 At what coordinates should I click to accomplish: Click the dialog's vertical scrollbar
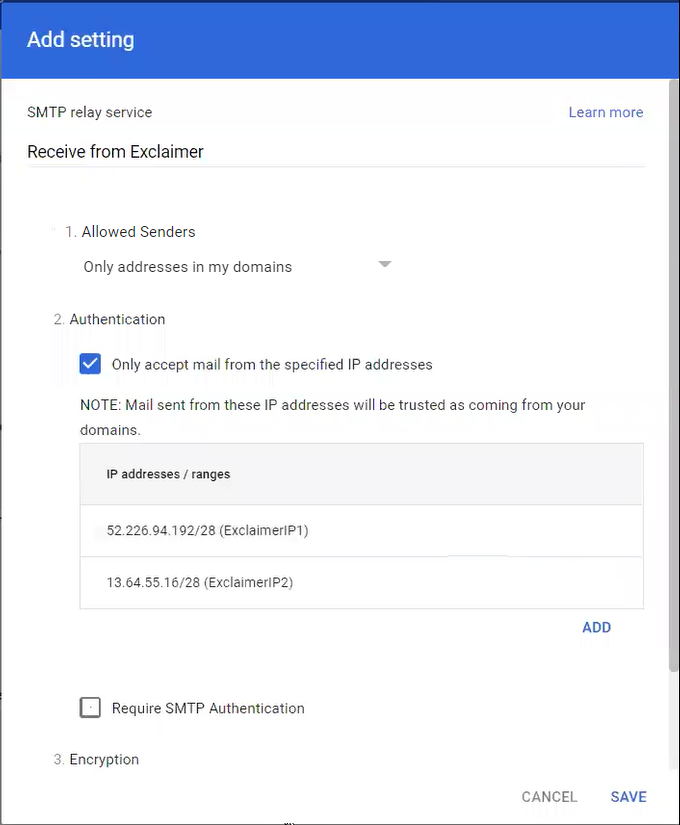pos(673,400)
